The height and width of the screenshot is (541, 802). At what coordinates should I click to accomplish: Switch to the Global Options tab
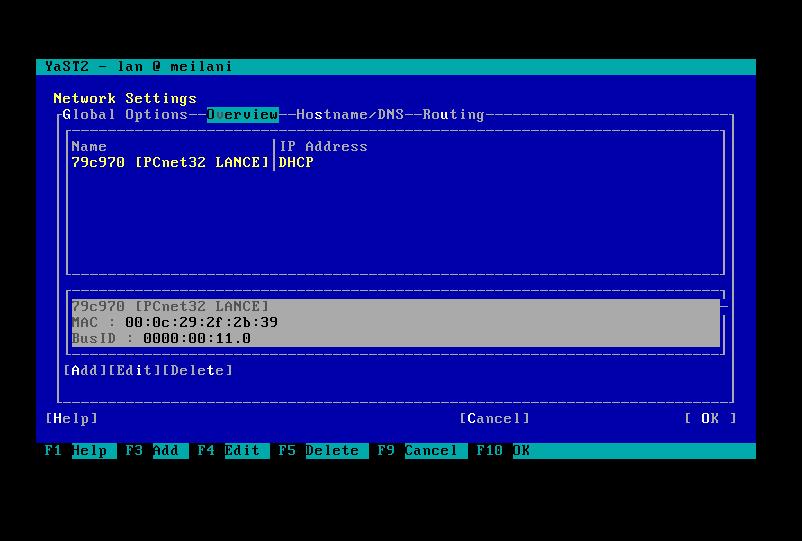coord(125,115)
